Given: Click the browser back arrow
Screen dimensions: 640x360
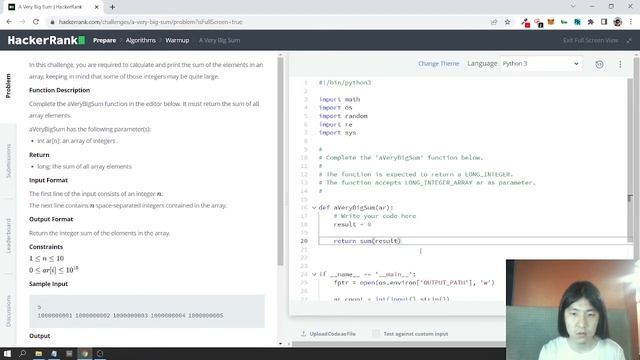Looking at the screenshot, I should 9,22.
